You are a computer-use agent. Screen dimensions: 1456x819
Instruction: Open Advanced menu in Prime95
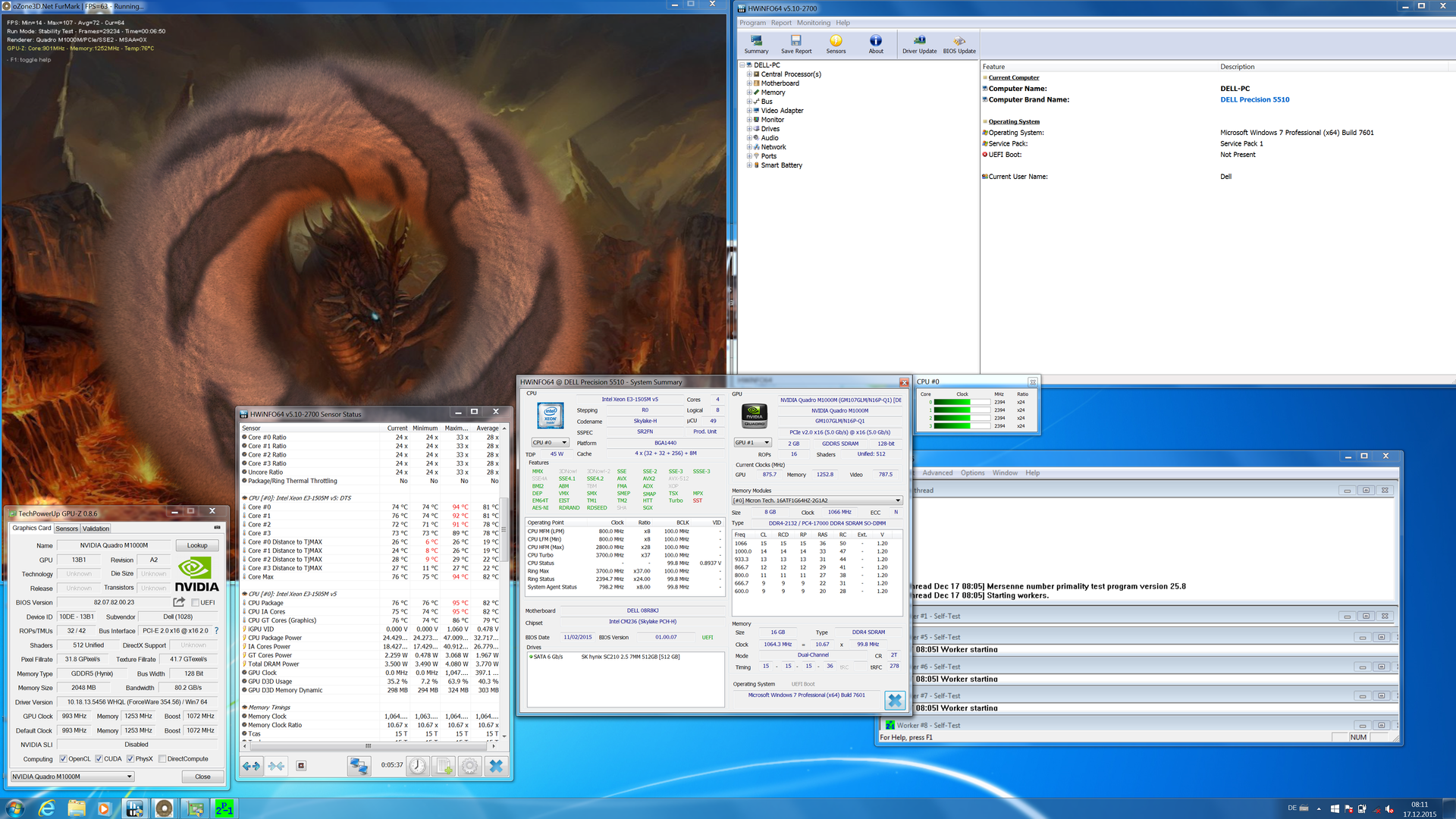[x=937, y=473]
